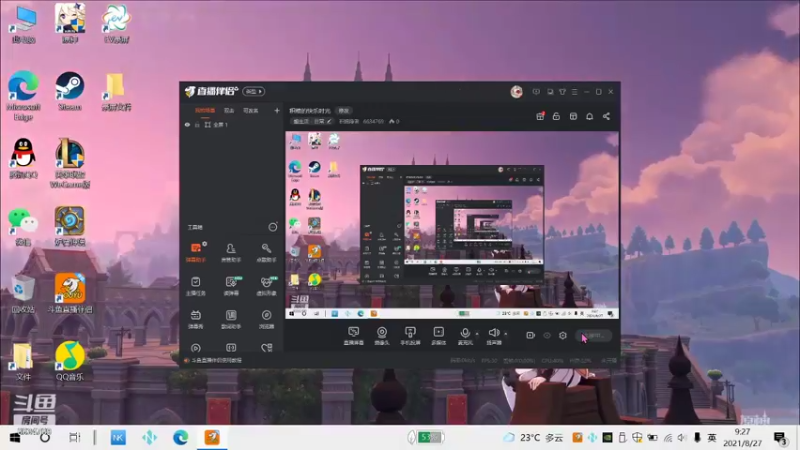
Task: Click the live preview area
Action: pos(452,225)
